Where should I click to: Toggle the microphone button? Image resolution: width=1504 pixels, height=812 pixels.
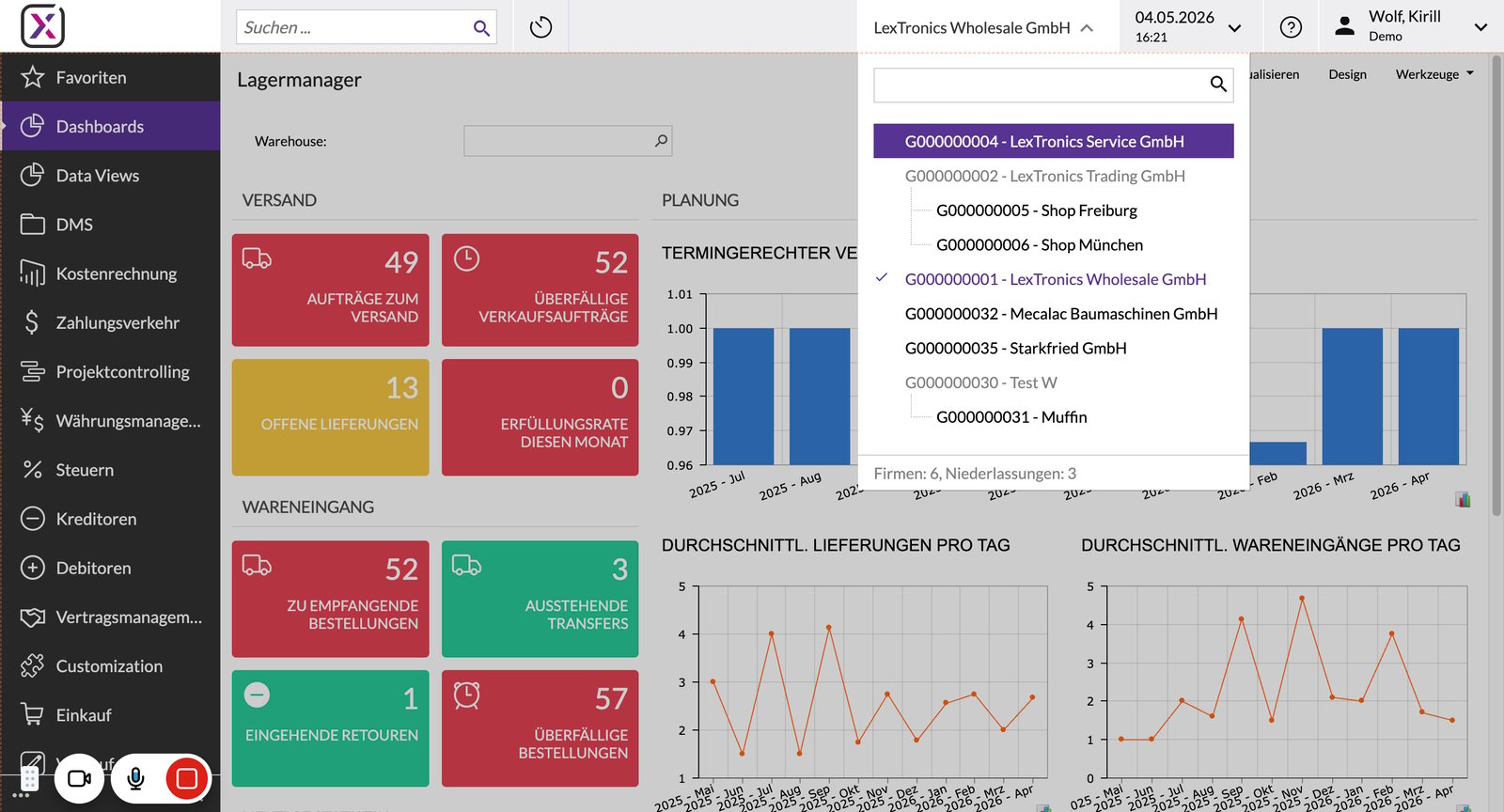pyautogui.click(x=135, y=778)
